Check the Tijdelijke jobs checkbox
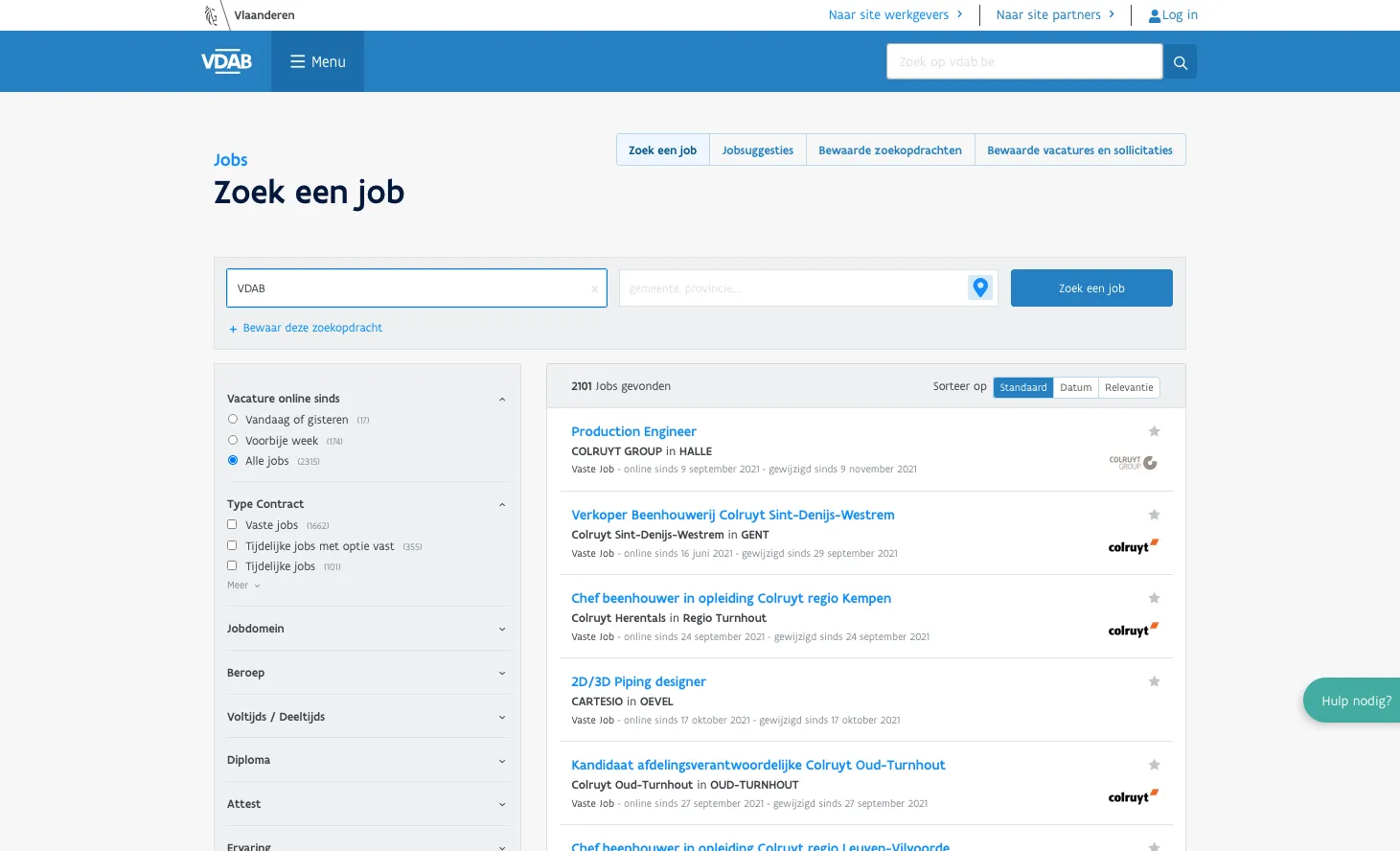 pyautogui.click(x=232, y=565)
